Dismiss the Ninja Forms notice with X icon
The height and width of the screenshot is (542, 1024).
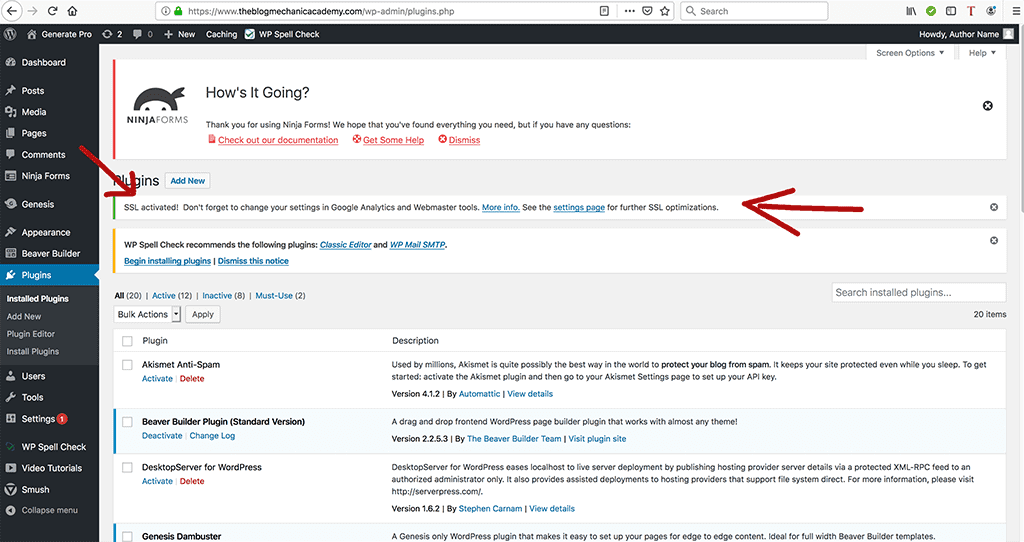(987, 106)
